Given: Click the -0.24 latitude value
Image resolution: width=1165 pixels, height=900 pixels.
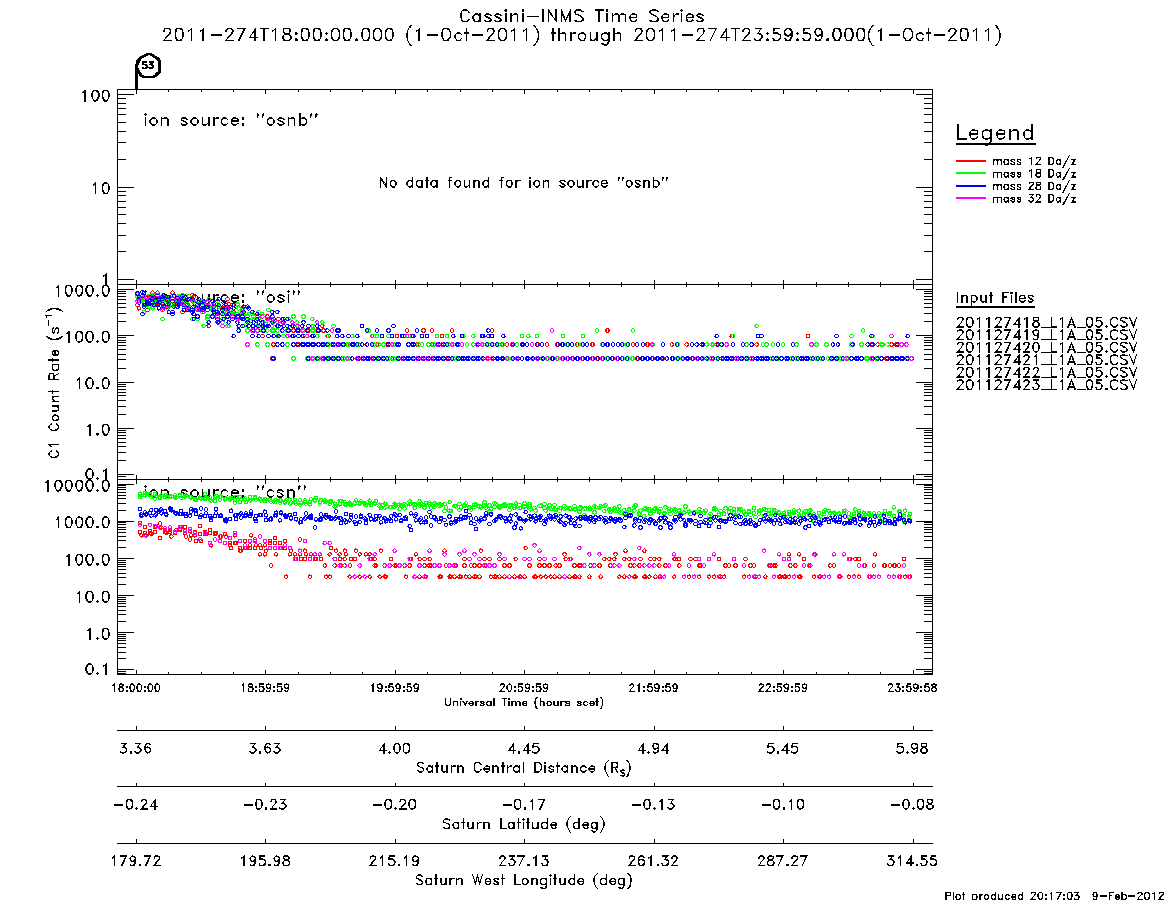Looking at the screenshot, I should pyautogui.click(x=135, y=805).
